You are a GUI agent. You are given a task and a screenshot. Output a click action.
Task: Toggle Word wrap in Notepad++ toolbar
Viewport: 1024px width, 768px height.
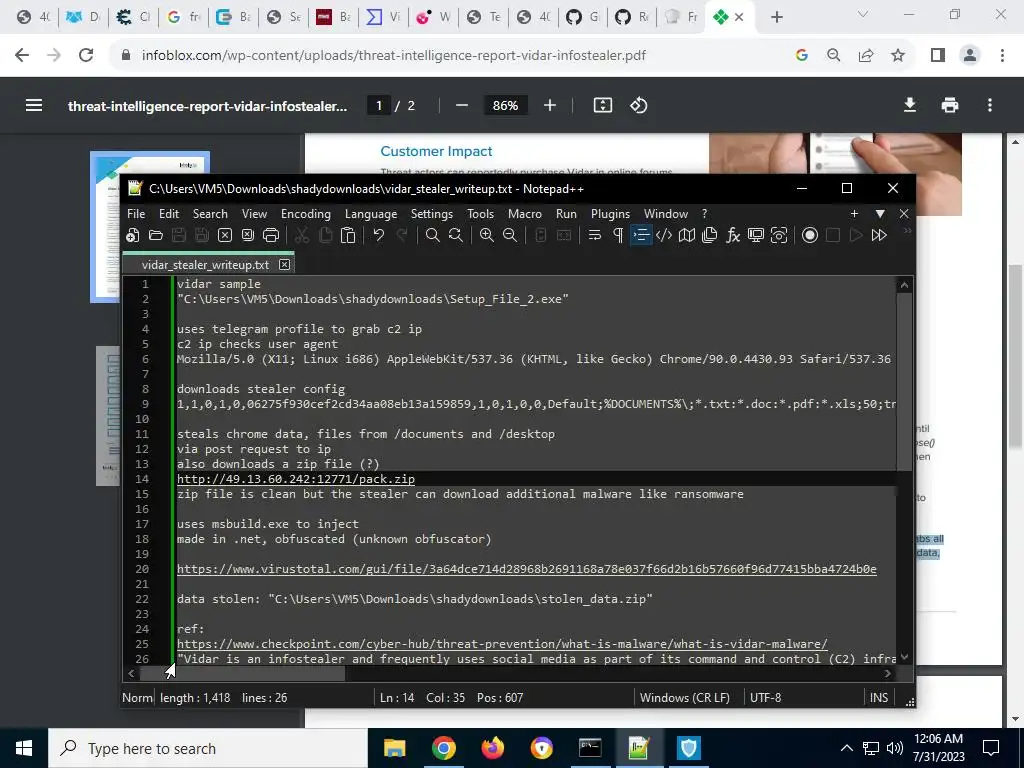[x=594, y=235]
